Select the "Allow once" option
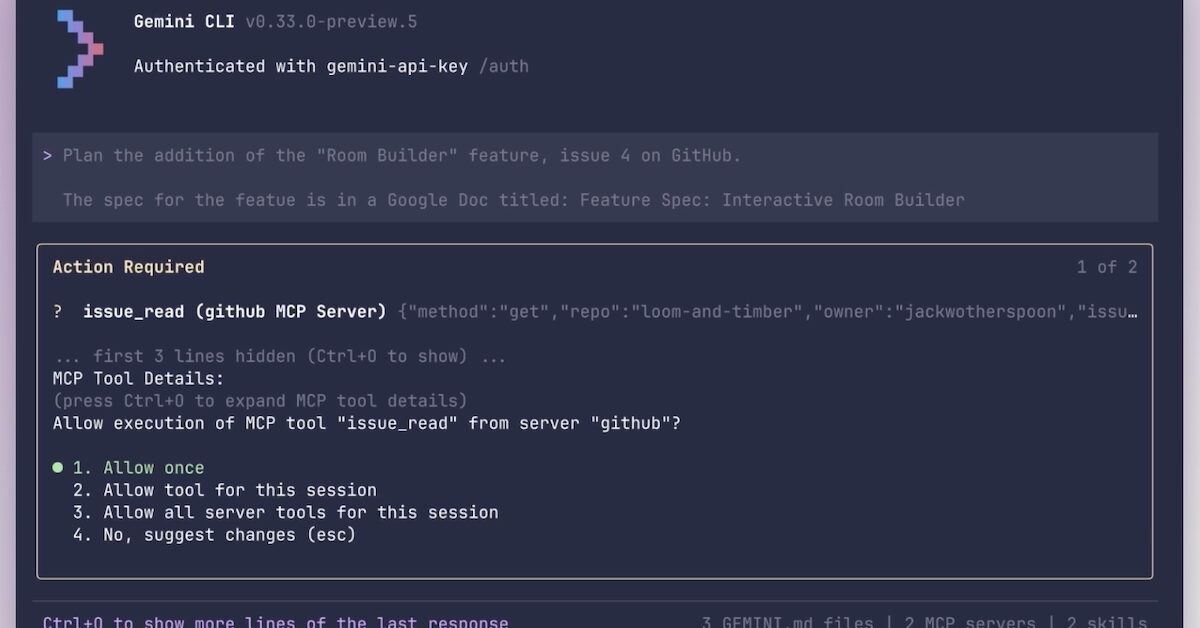This screenshot has width=1200, height=628. [x=131, y=467]
